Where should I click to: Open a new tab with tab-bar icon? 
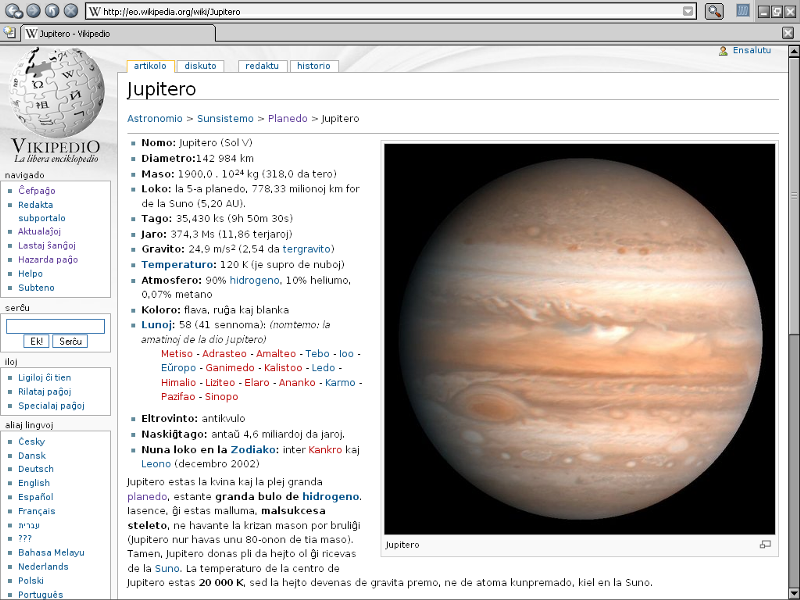[x=9, y=33]
